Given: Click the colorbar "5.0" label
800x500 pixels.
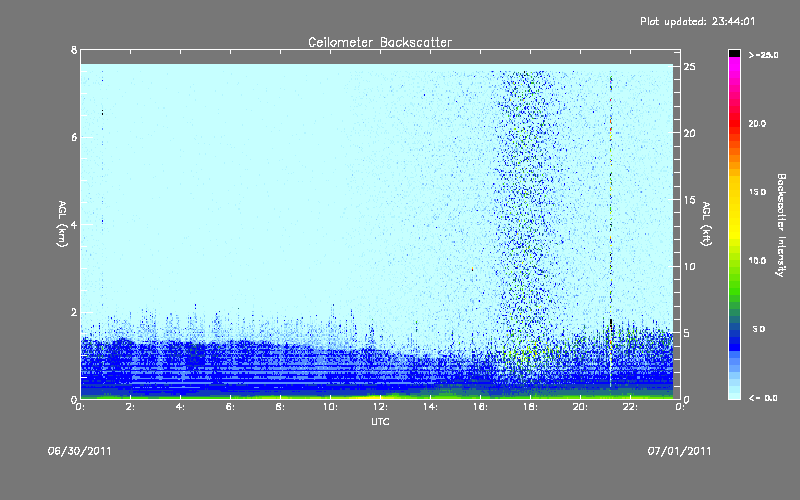Looking at the screenshot, I should coord(758,330).
